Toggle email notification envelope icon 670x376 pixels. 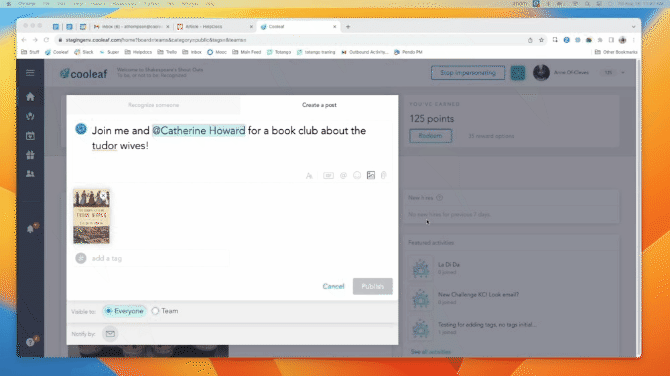[x=110, y=334]
